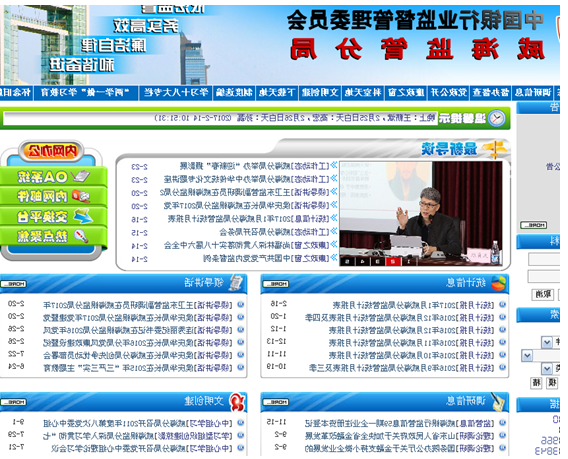Click the 温馨提示 scrolling notice text
This screenshot has height=459, width=568.
point(296,118)
